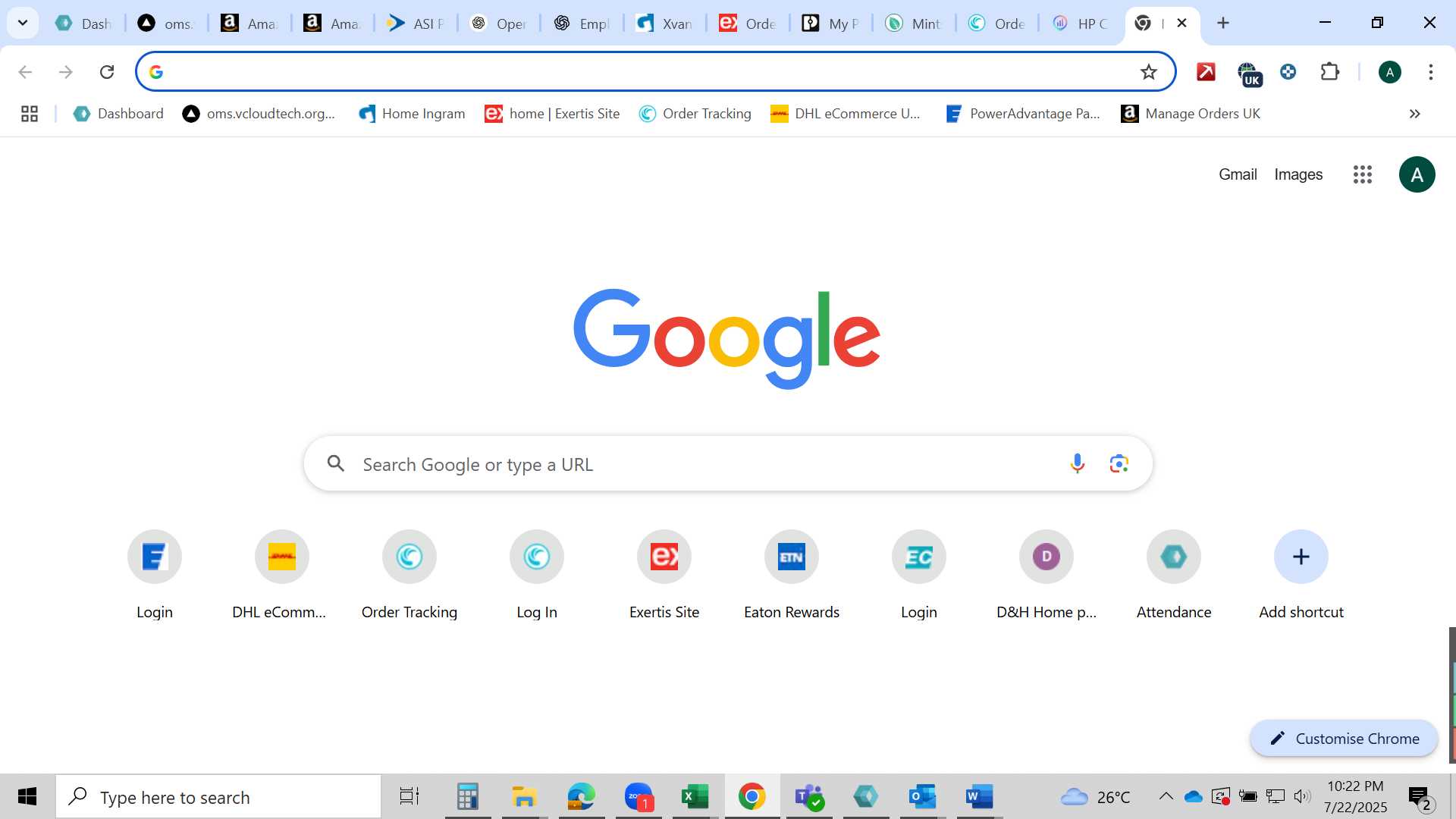Open Outlook from the taskbar

pos(922,797)
